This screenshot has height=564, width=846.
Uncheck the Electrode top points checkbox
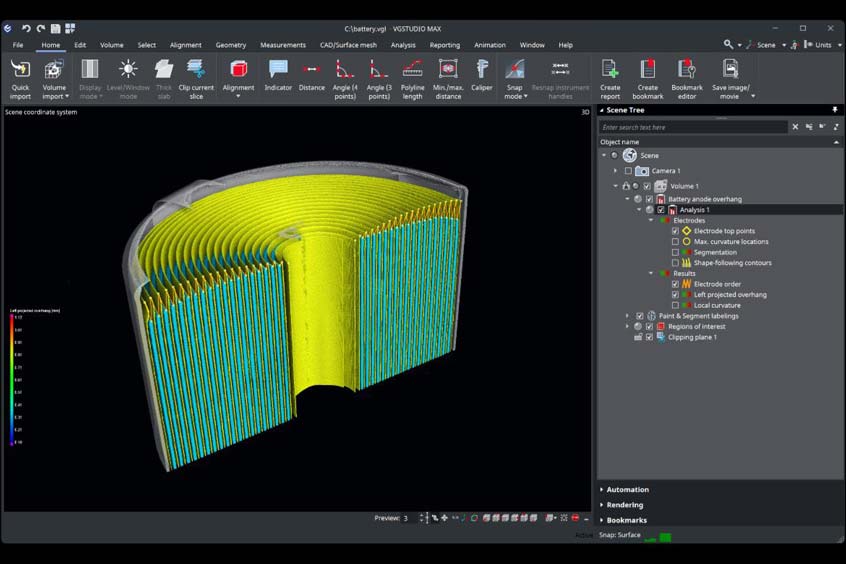[x=676, y=231]
